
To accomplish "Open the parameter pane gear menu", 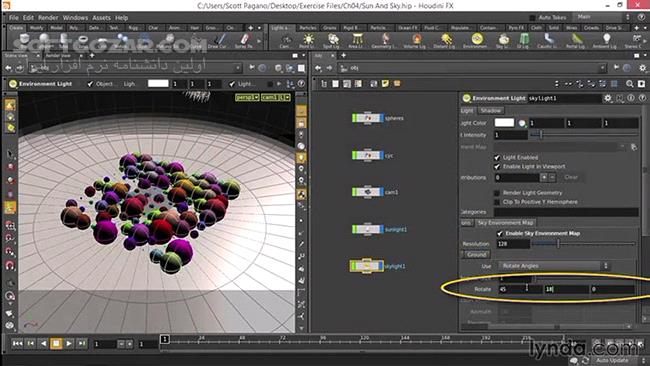I will 607,98.
